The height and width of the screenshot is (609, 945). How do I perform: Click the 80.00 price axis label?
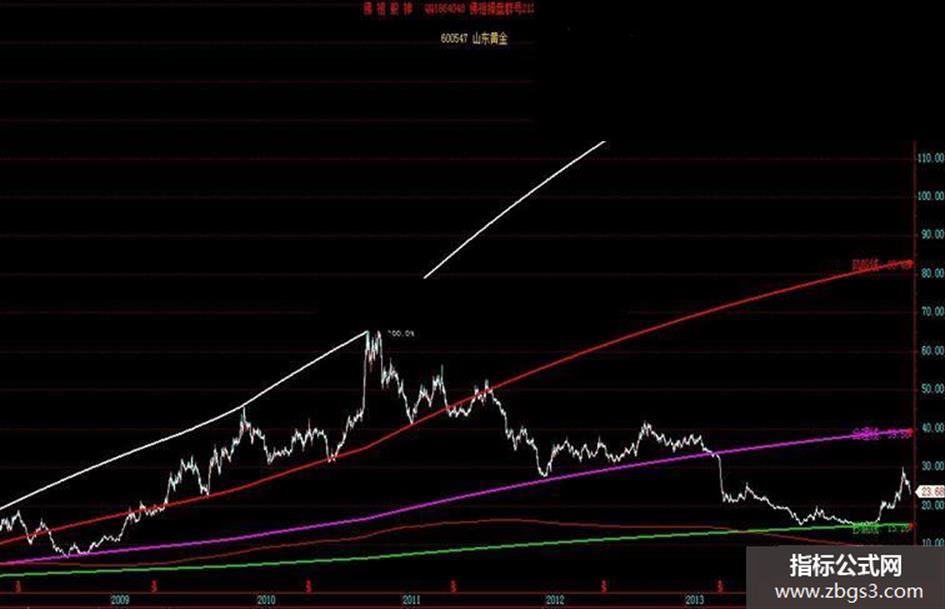click(x=932, y=274)
